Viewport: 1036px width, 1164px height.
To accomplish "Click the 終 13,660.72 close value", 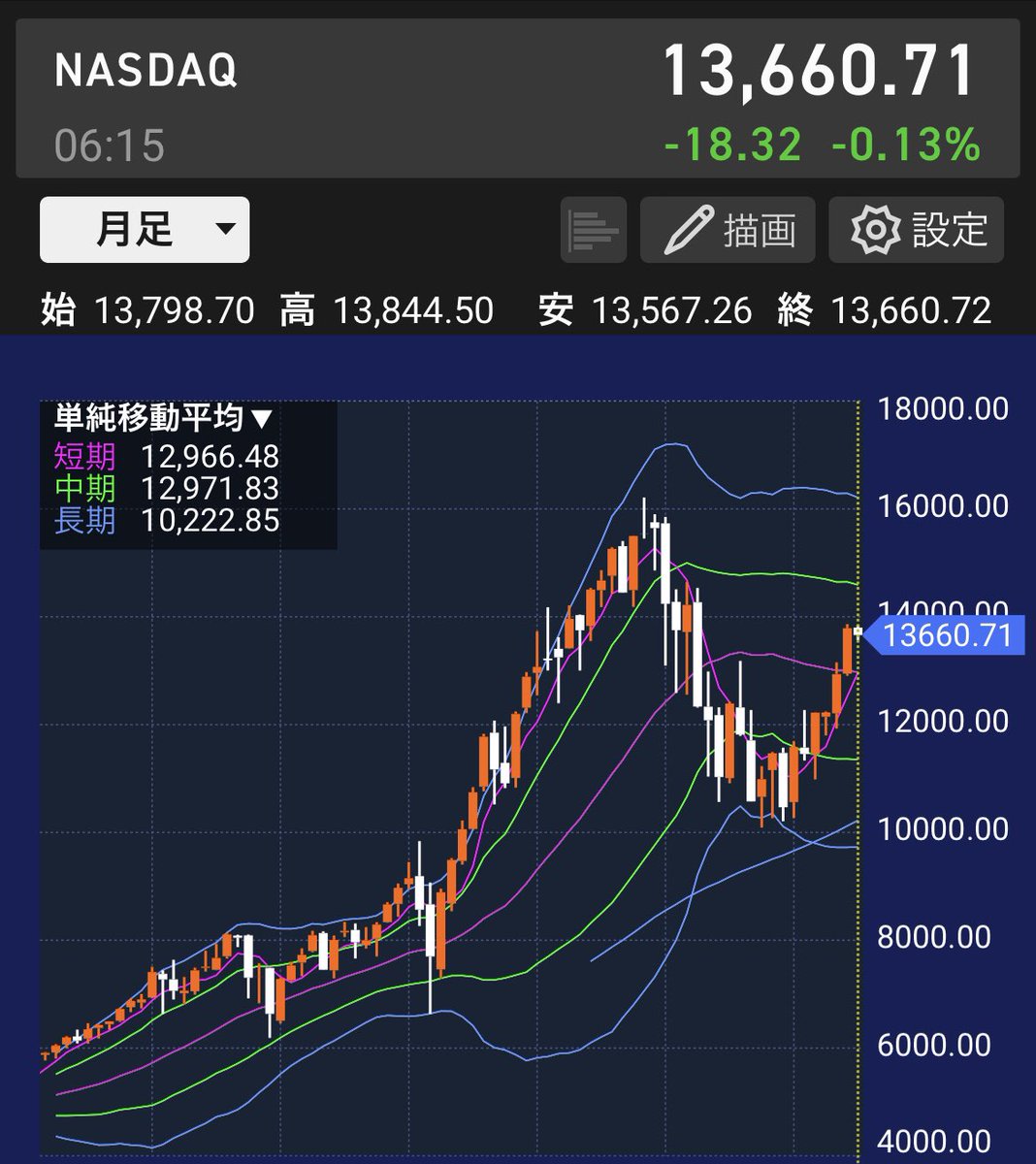I will point(885,310).
